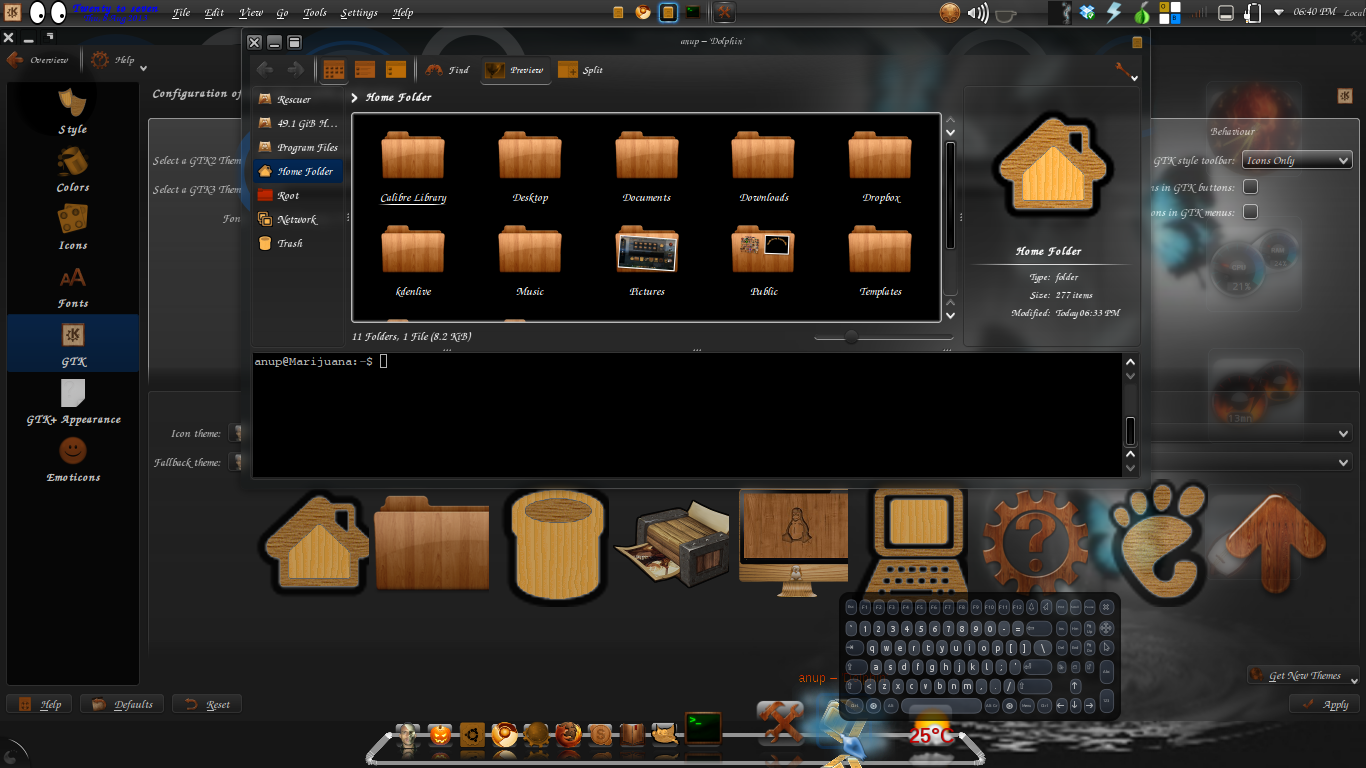1366x768 pixels.
Task: Open File menu in top bar
Action: pyautogui.click(x=181, y=13)
